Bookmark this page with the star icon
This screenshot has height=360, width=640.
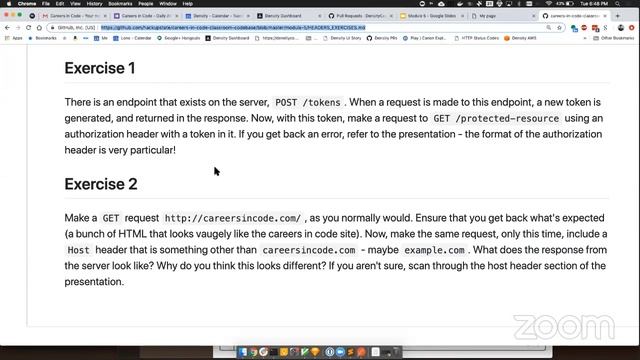[x=559, y=27]
